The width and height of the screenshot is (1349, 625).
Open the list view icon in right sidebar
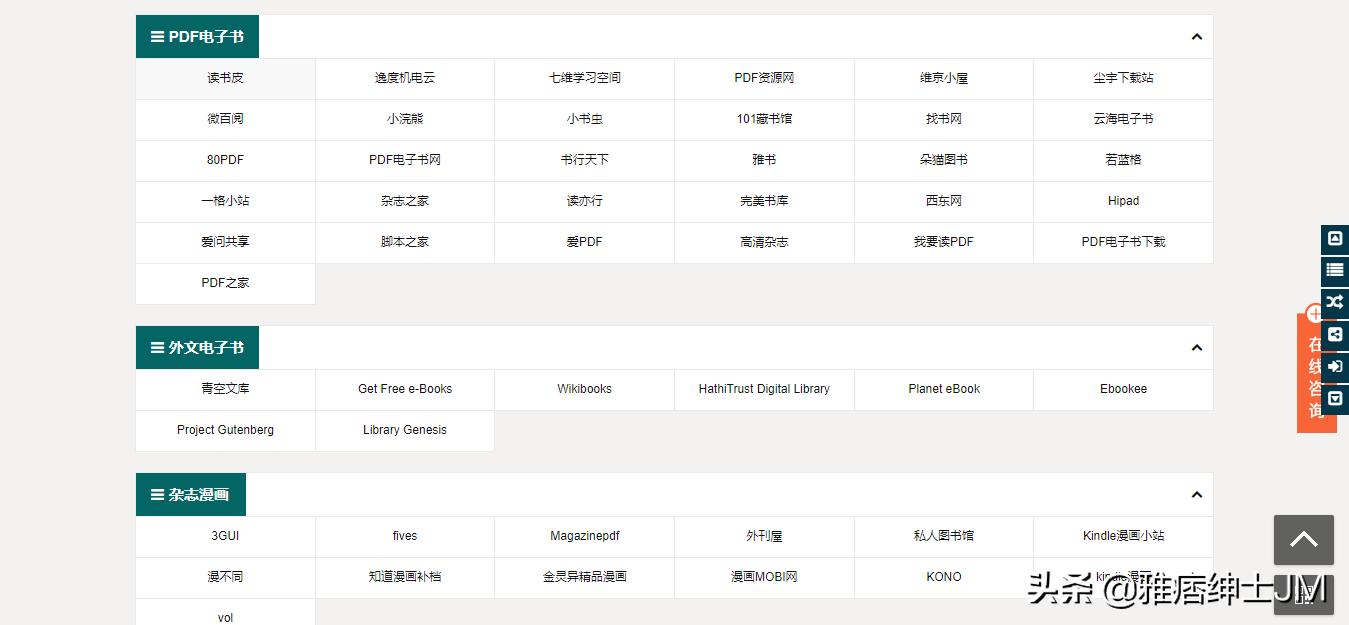tap(1335, 270)
